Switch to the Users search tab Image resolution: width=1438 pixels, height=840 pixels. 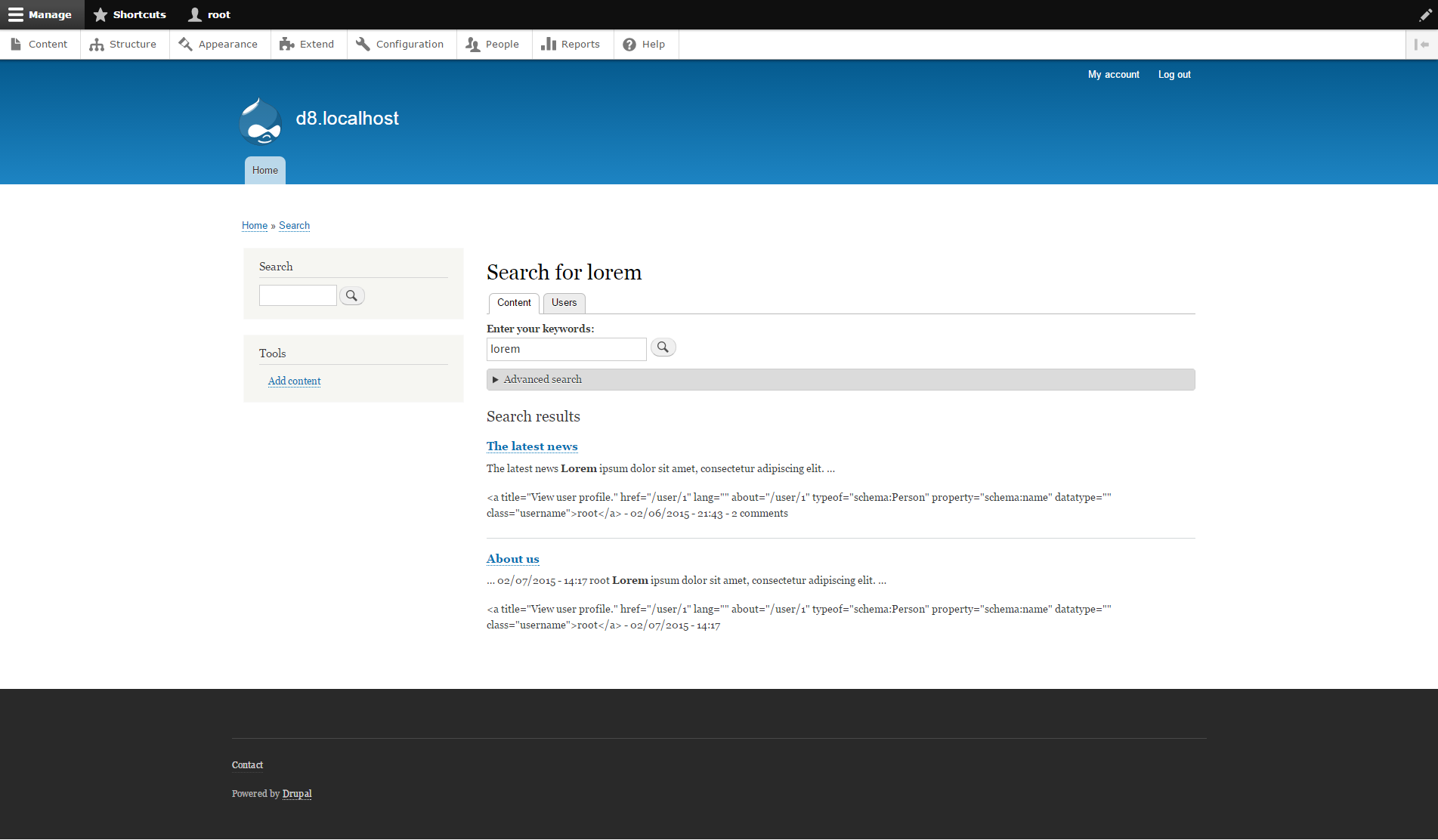point(563,303)
